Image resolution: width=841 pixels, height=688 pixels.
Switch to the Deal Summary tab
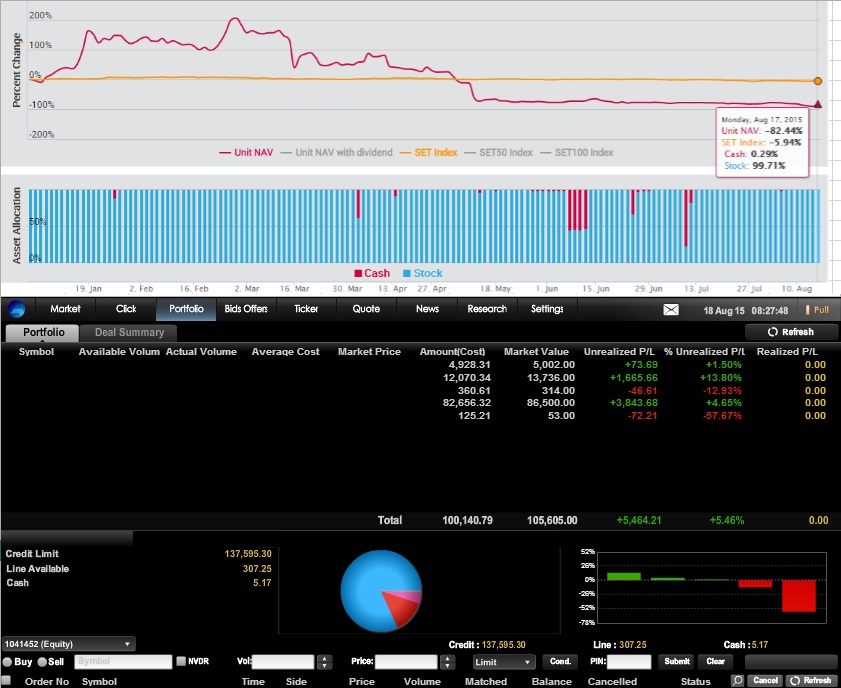tap(128, 332)
